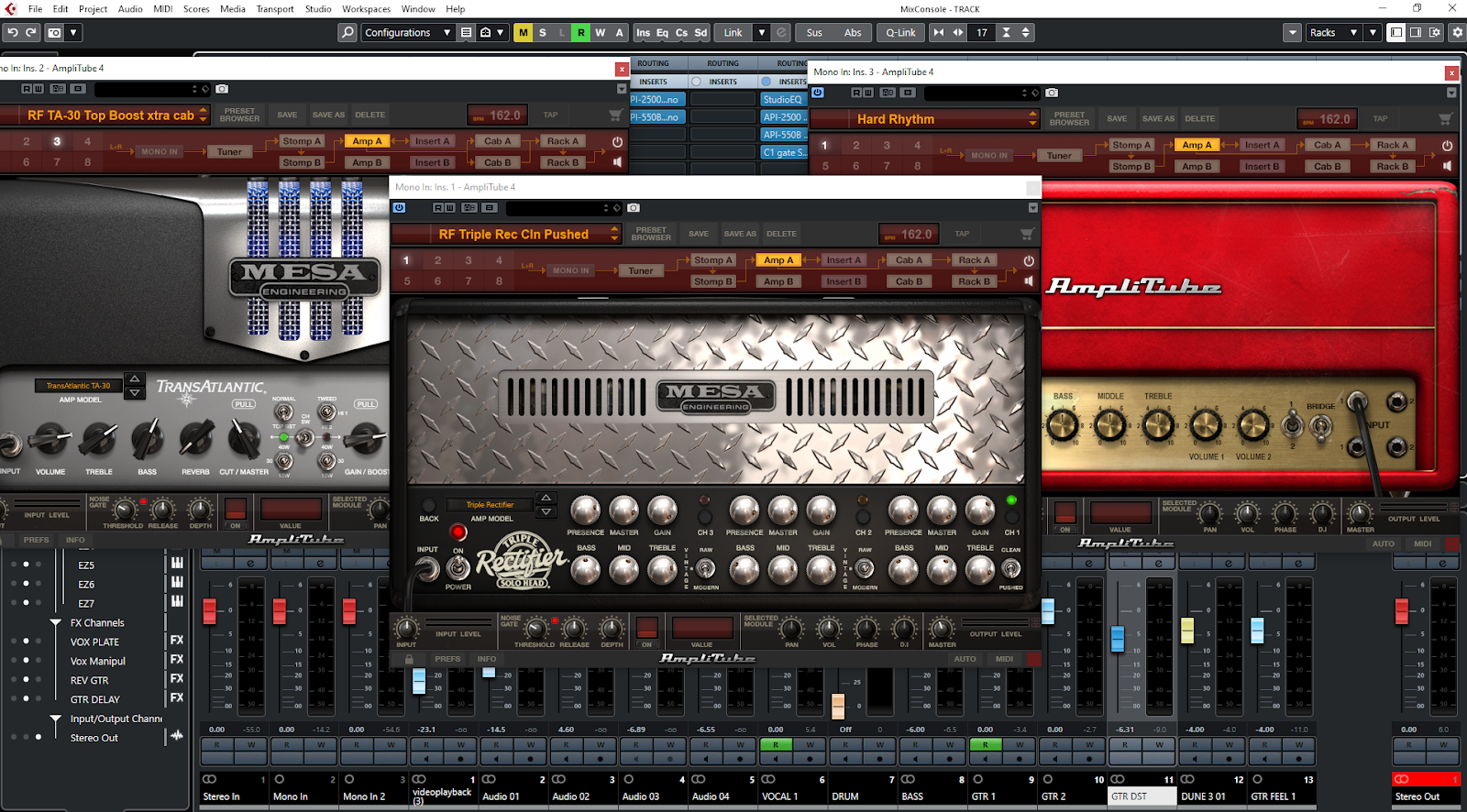Click the Redo arrow in MixConsole toolbar
This screenshot has height=812, width=1467.
pyautogui.click(x=31, y=32)
